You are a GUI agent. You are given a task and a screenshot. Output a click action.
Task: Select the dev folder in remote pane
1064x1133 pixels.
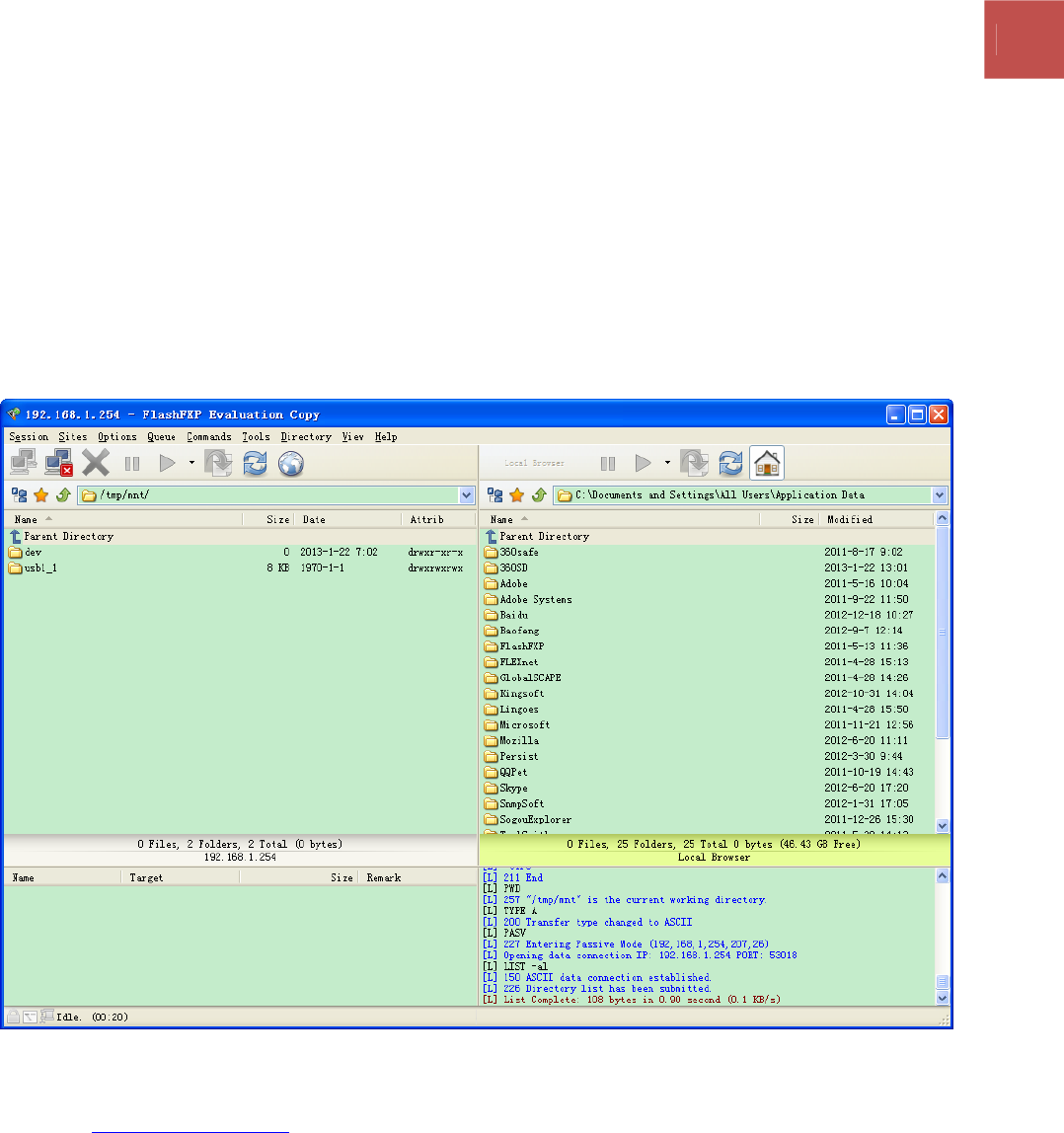[x=240, y=552]
